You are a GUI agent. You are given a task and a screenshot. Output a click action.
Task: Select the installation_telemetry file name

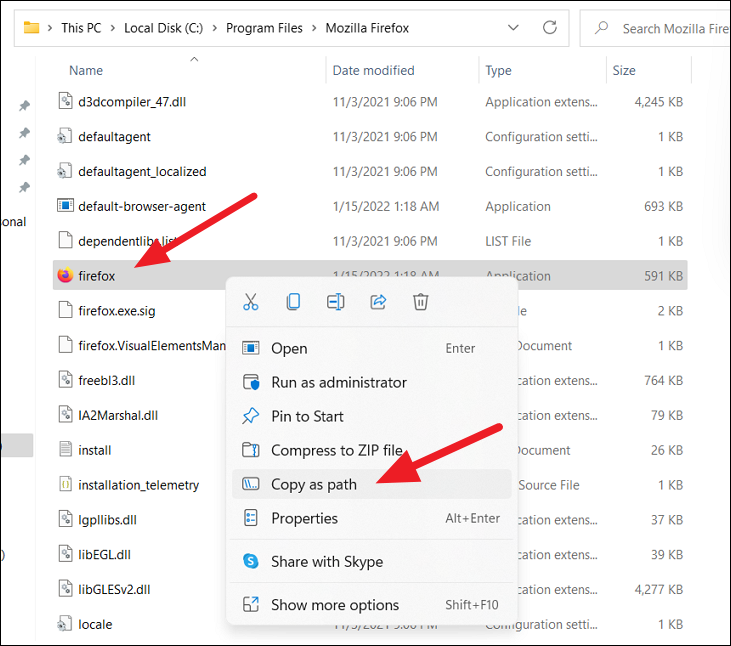[138, 485]
